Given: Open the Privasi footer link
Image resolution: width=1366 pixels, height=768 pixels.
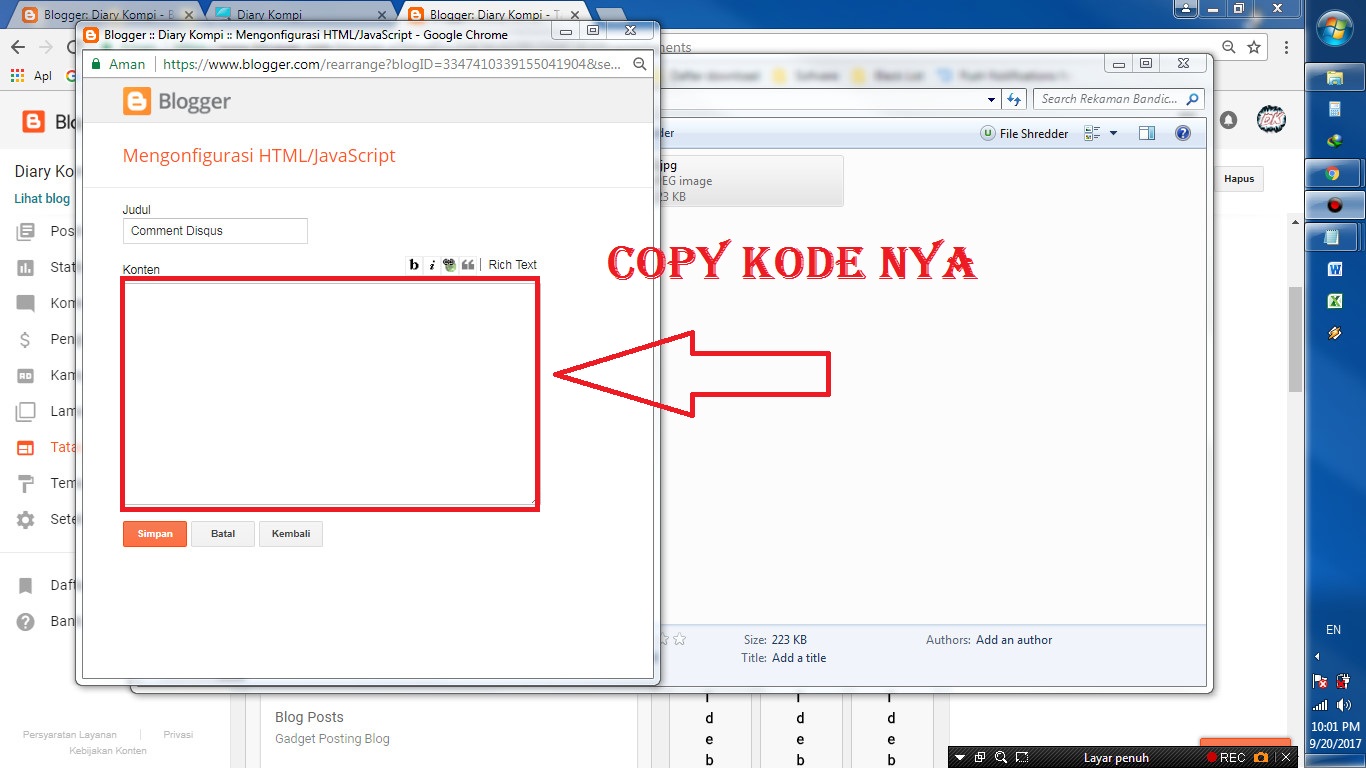Looking at the screenshot, I should point(178,734).
